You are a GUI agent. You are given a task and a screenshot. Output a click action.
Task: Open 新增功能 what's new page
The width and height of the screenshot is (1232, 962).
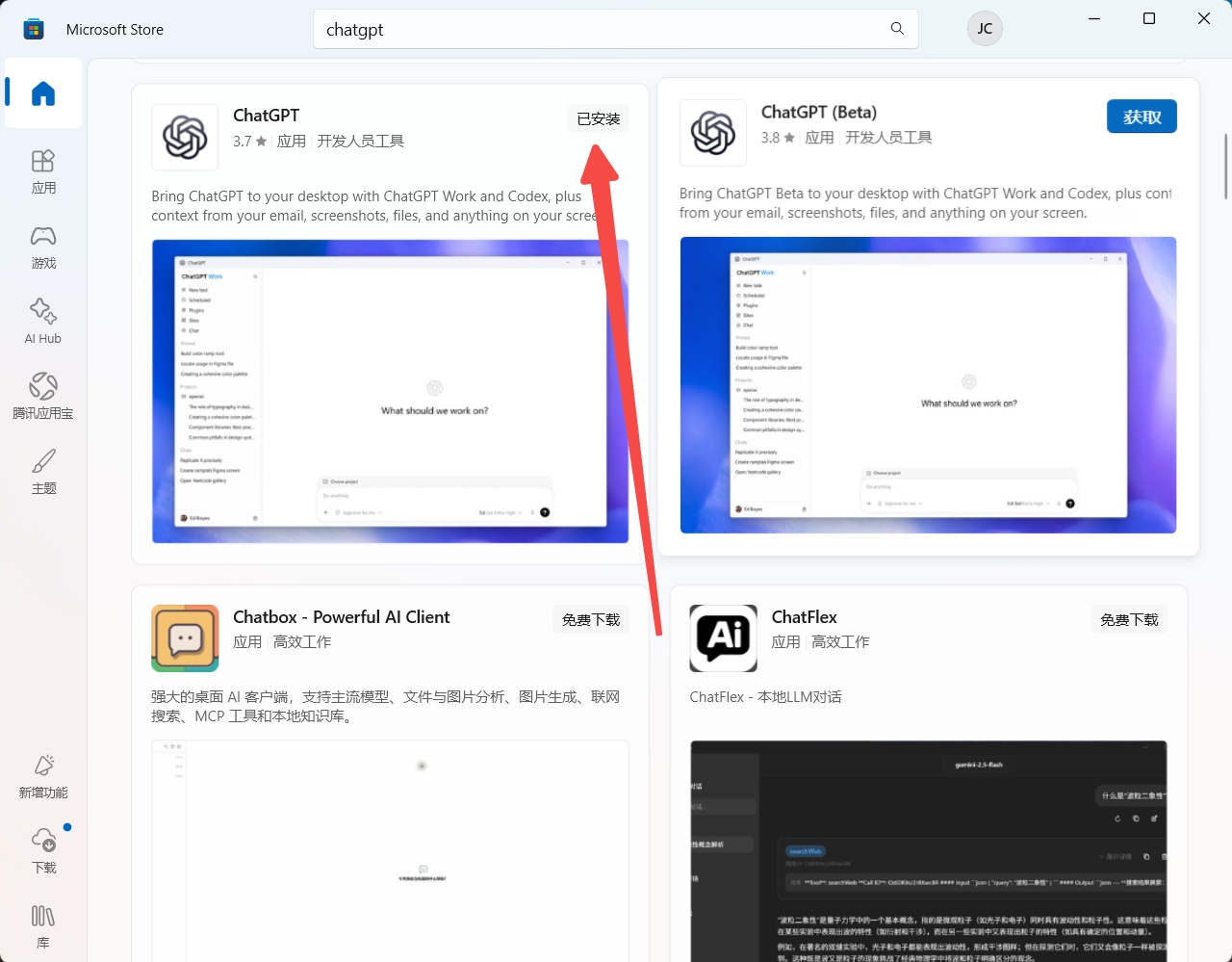[x=43, y=777]
